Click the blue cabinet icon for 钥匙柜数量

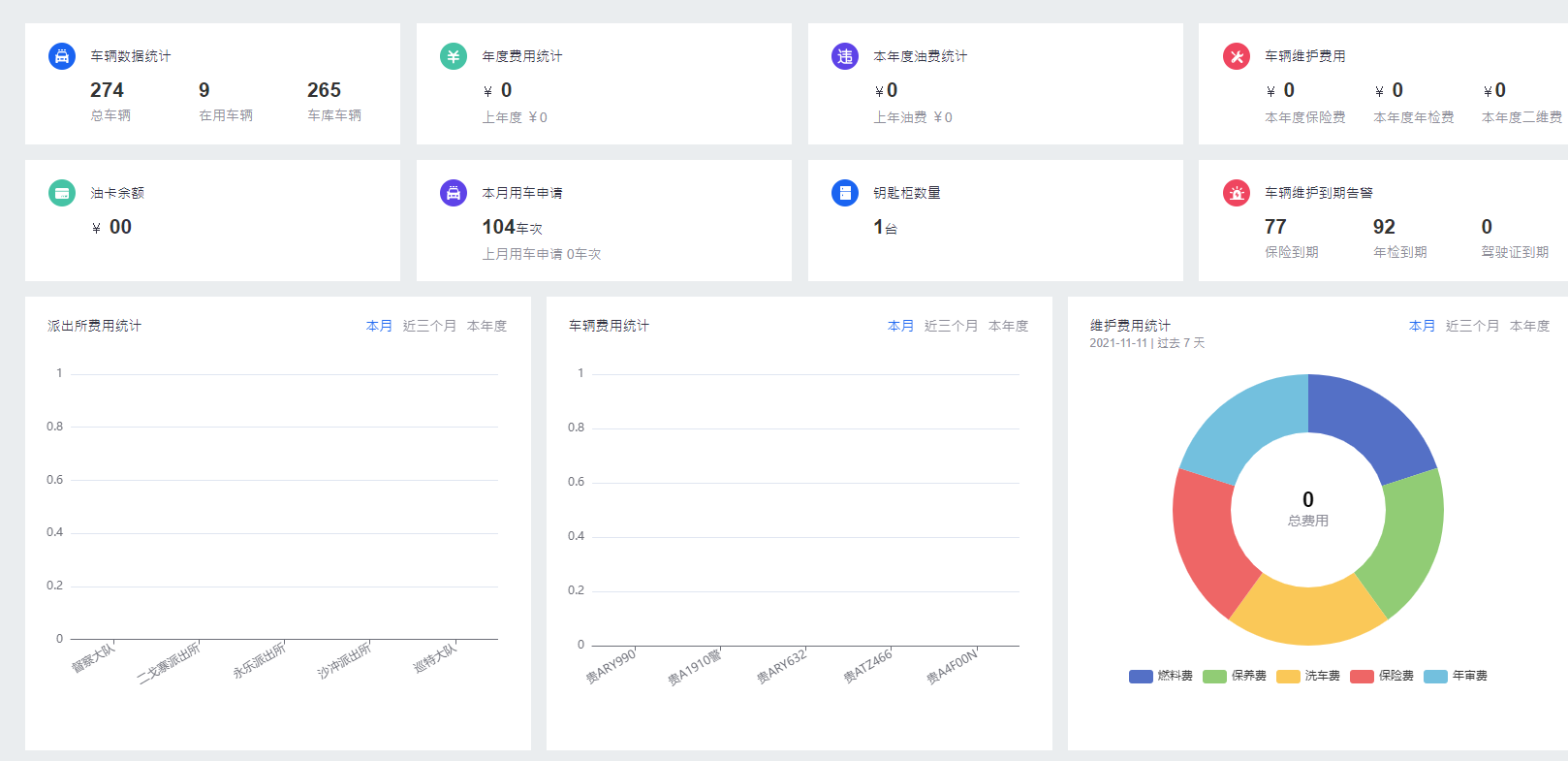point(845,193)
